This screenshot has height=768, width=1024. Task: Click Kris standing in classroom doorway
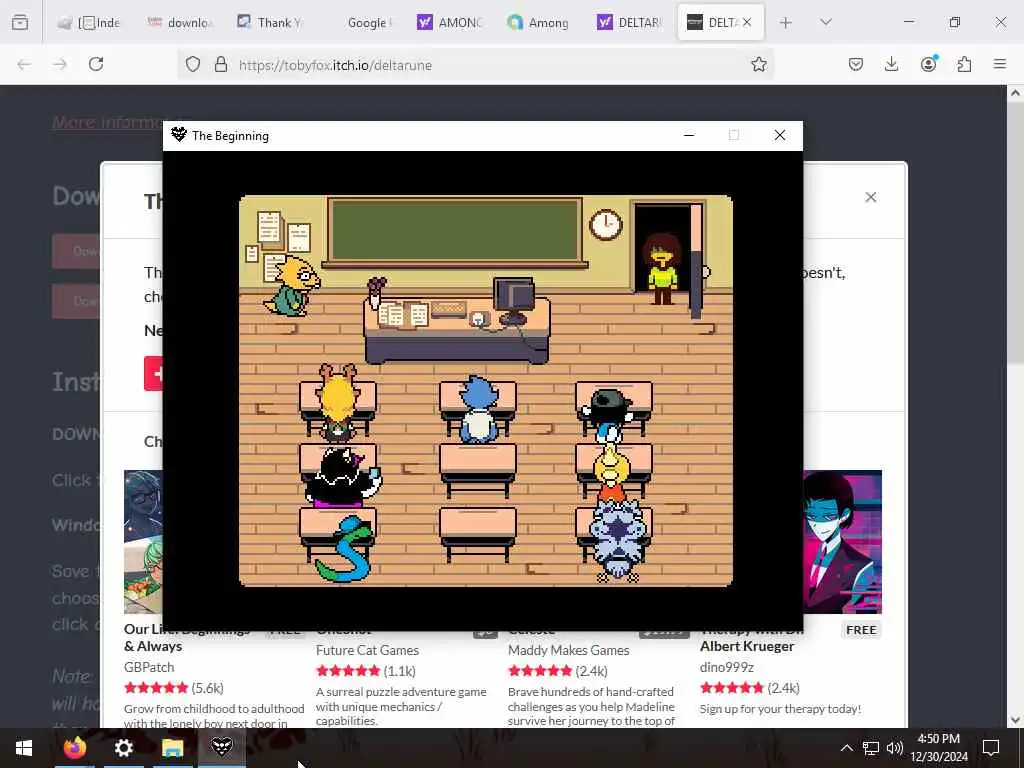663,268
